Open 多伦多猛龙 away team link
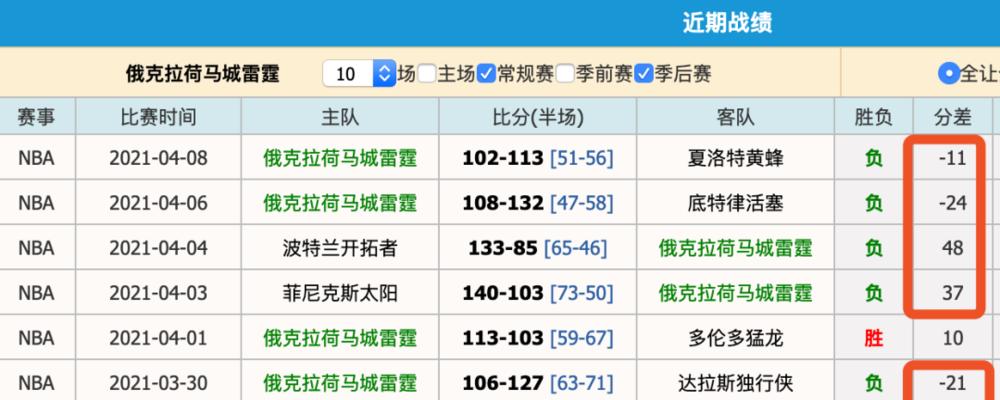 click(x=735, y=338)
